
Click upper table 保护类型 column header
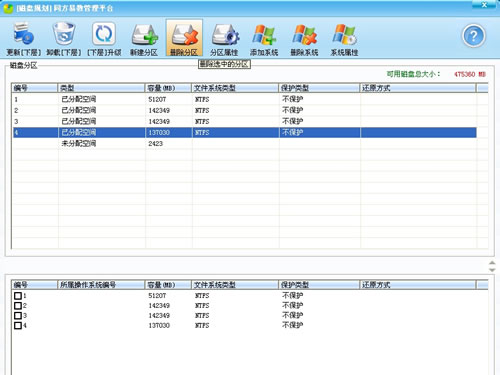[319, 88]
